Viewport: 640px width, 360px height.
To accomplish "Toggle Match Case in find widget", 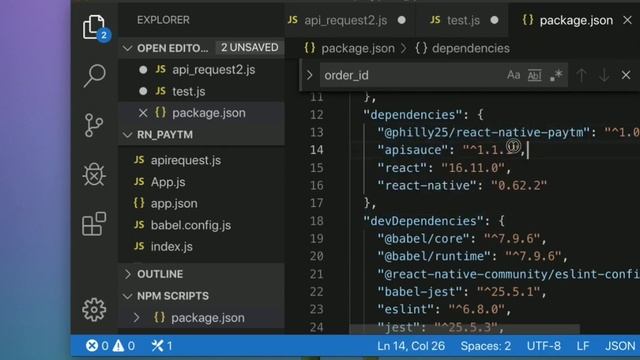I will [513, 75].
